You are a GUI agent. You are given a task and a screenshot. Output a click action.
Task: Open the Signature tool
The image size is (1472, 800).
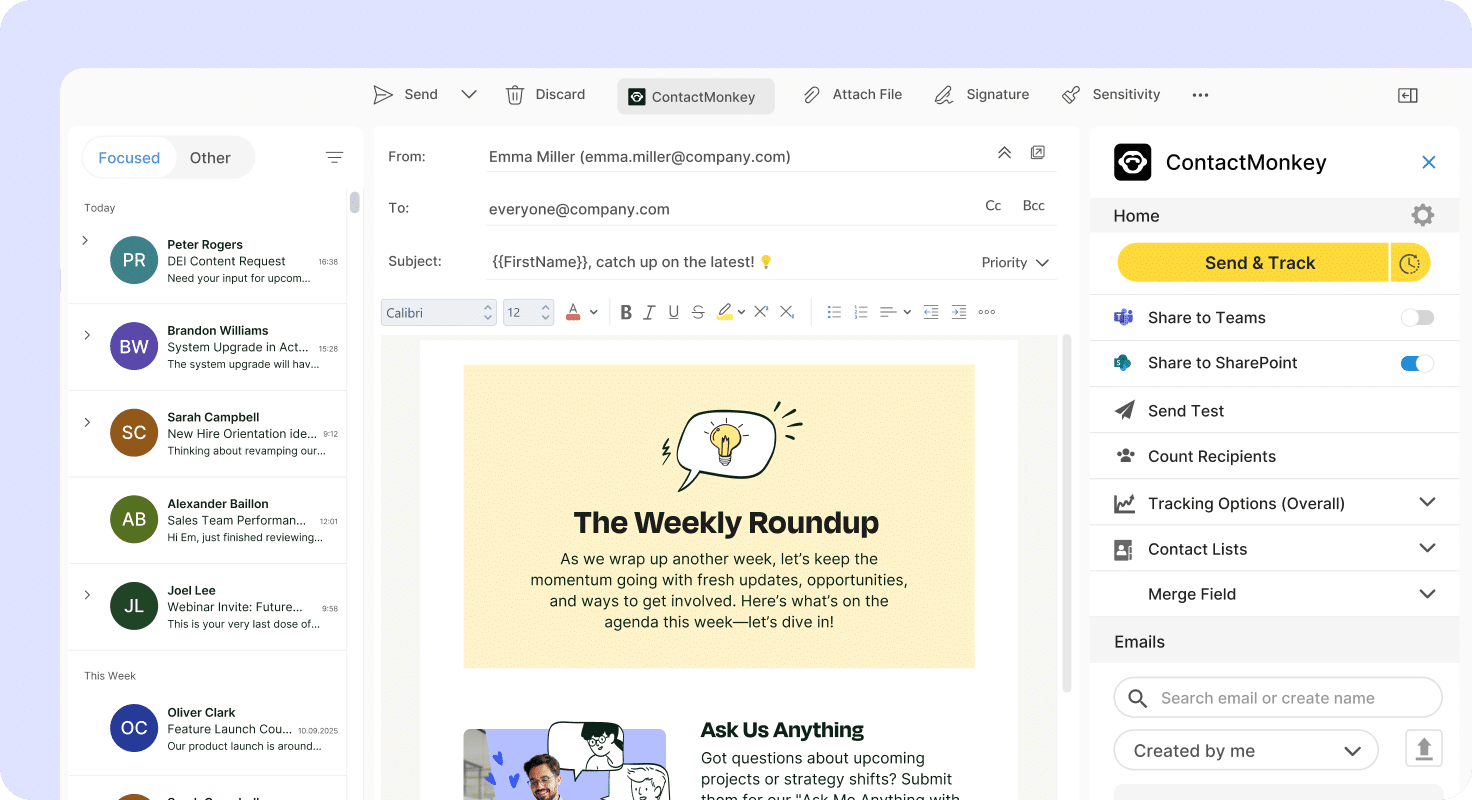coord(943,94)
